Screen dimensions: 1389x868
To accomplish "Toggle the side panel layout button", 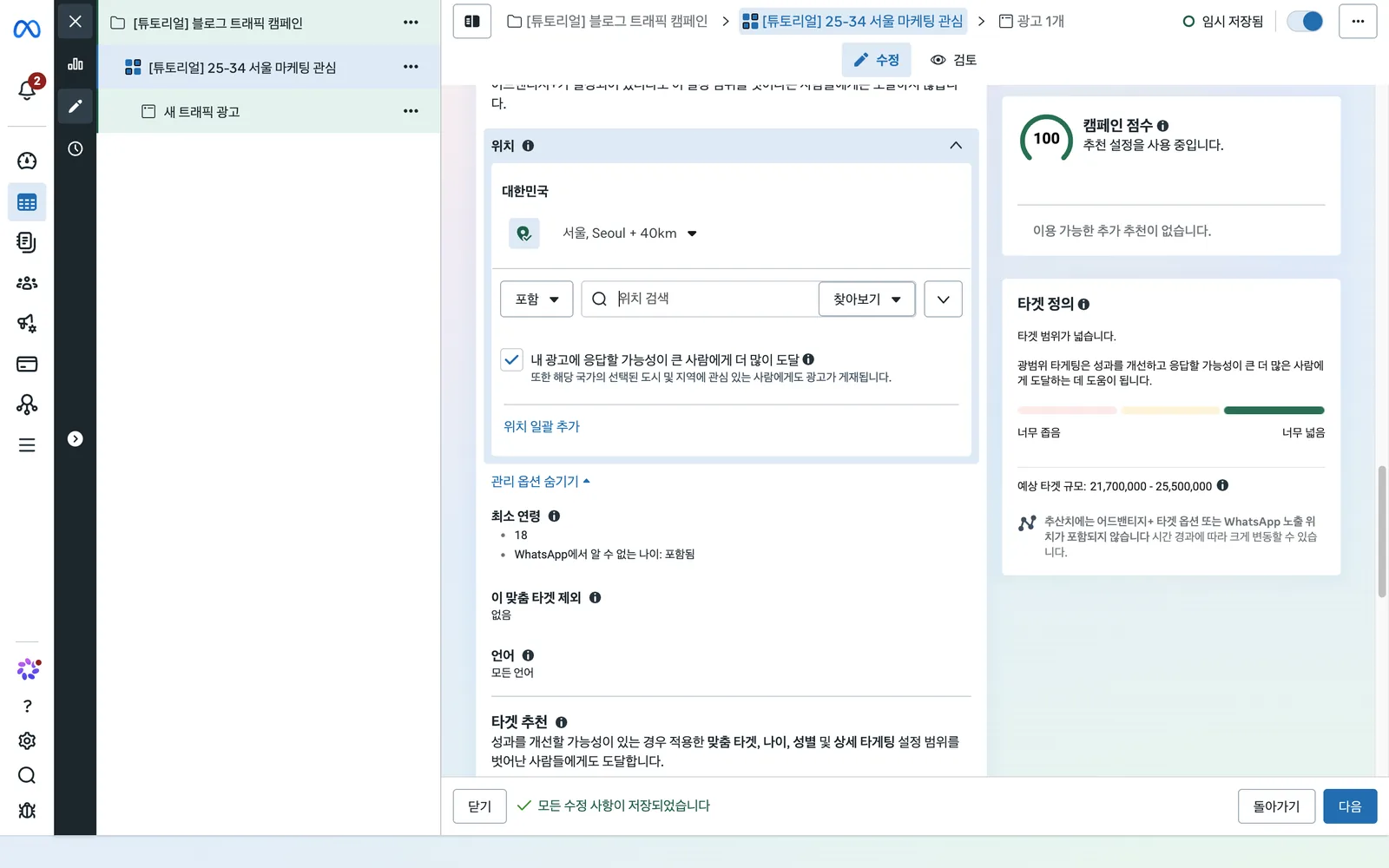I will click(472, 21).
